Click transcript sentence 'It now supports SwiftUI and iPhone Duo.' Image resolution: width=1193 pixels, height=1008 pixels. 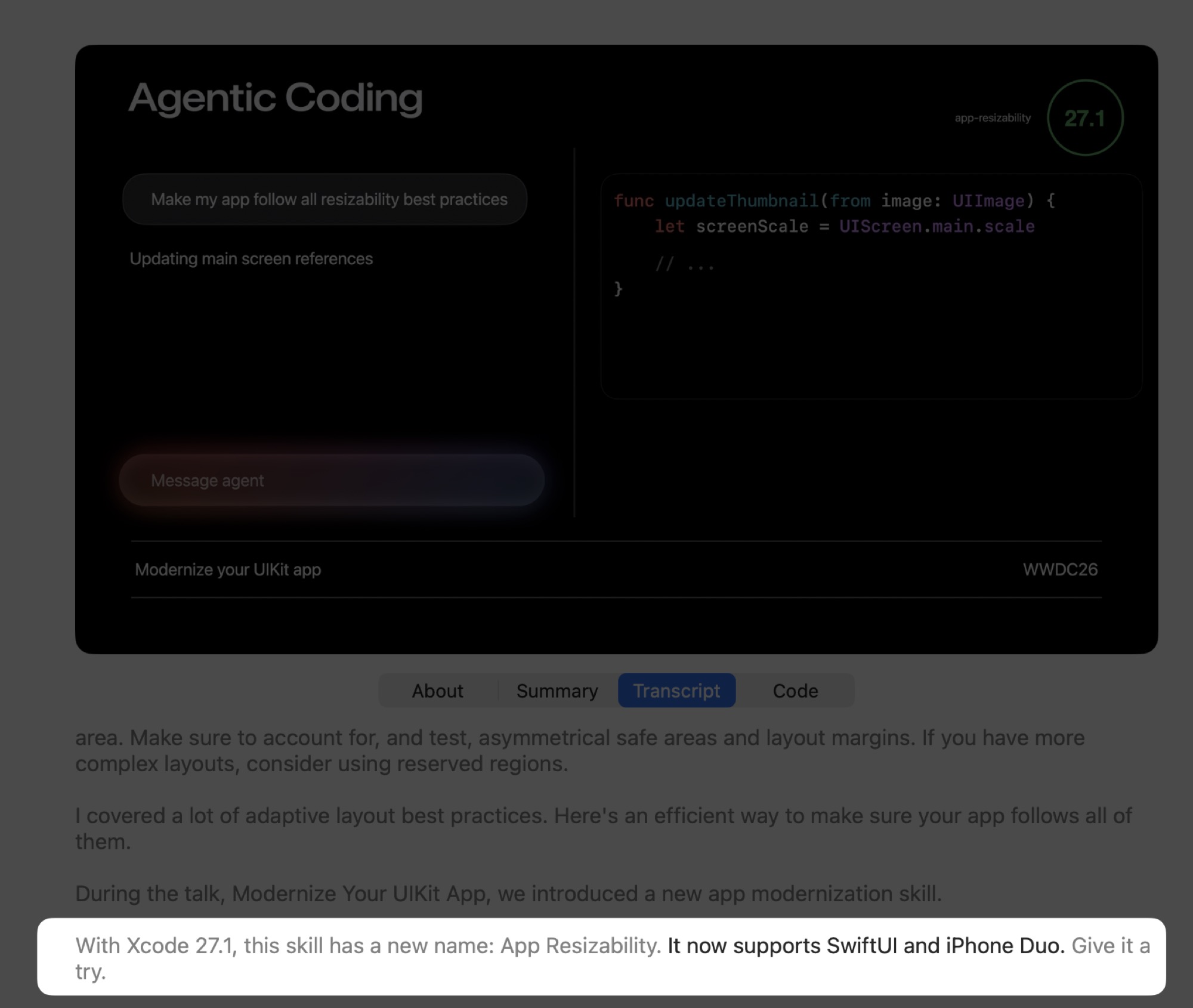click(x=866, y=946)
